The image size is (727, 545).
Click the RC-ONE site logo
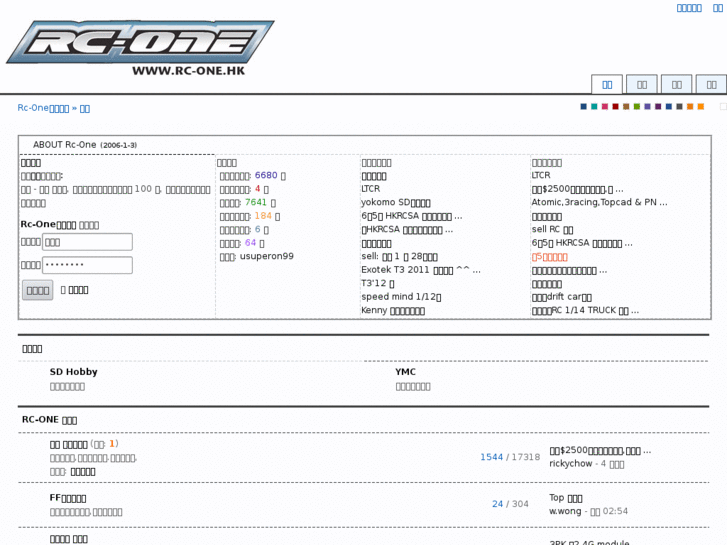click(x=140, y=48)
